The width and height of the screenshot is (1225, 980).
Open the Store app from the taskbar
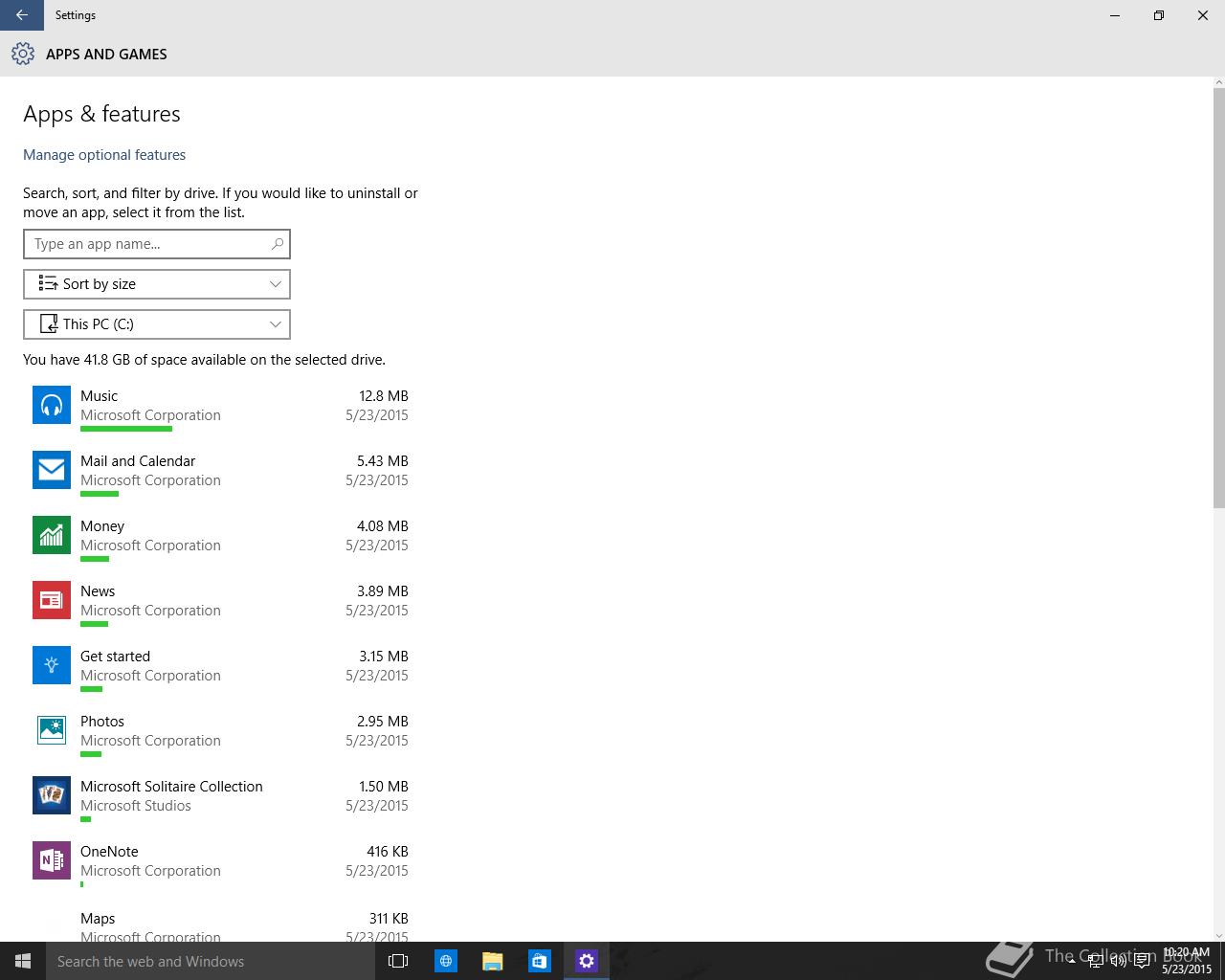pos(540,961)
